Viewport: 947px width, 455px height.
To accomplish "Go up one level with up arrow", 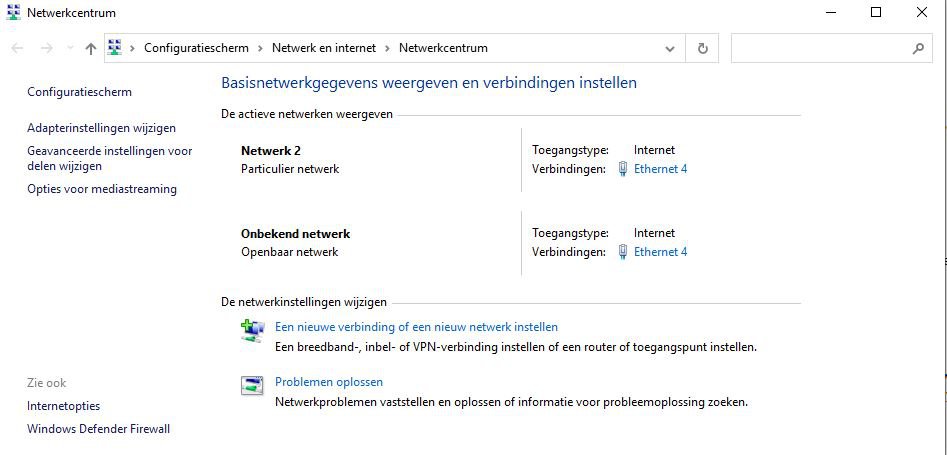I will (91, 48).
